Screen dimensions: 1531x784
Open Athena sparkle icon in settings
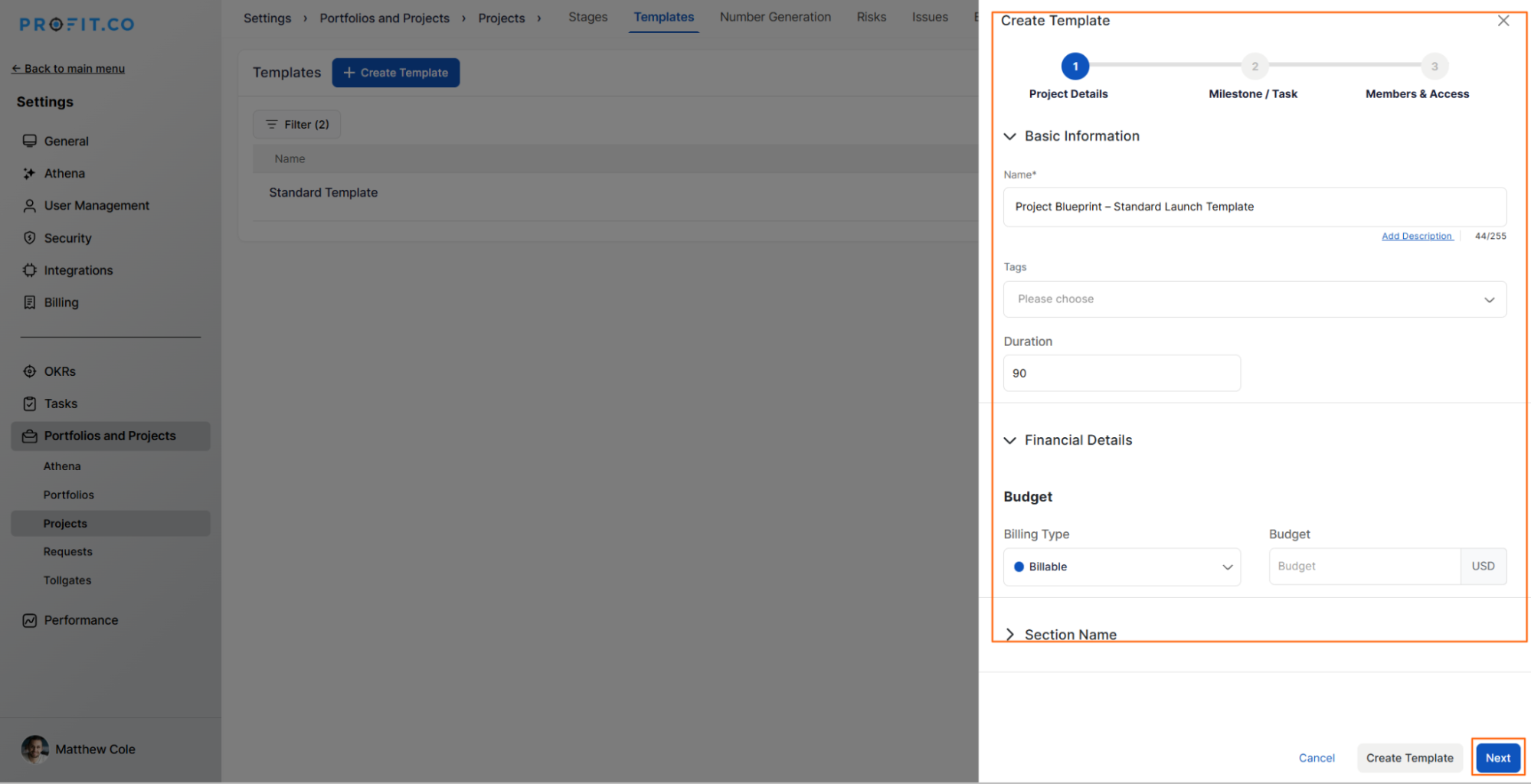pyautogui.click(x=29, y=174)
